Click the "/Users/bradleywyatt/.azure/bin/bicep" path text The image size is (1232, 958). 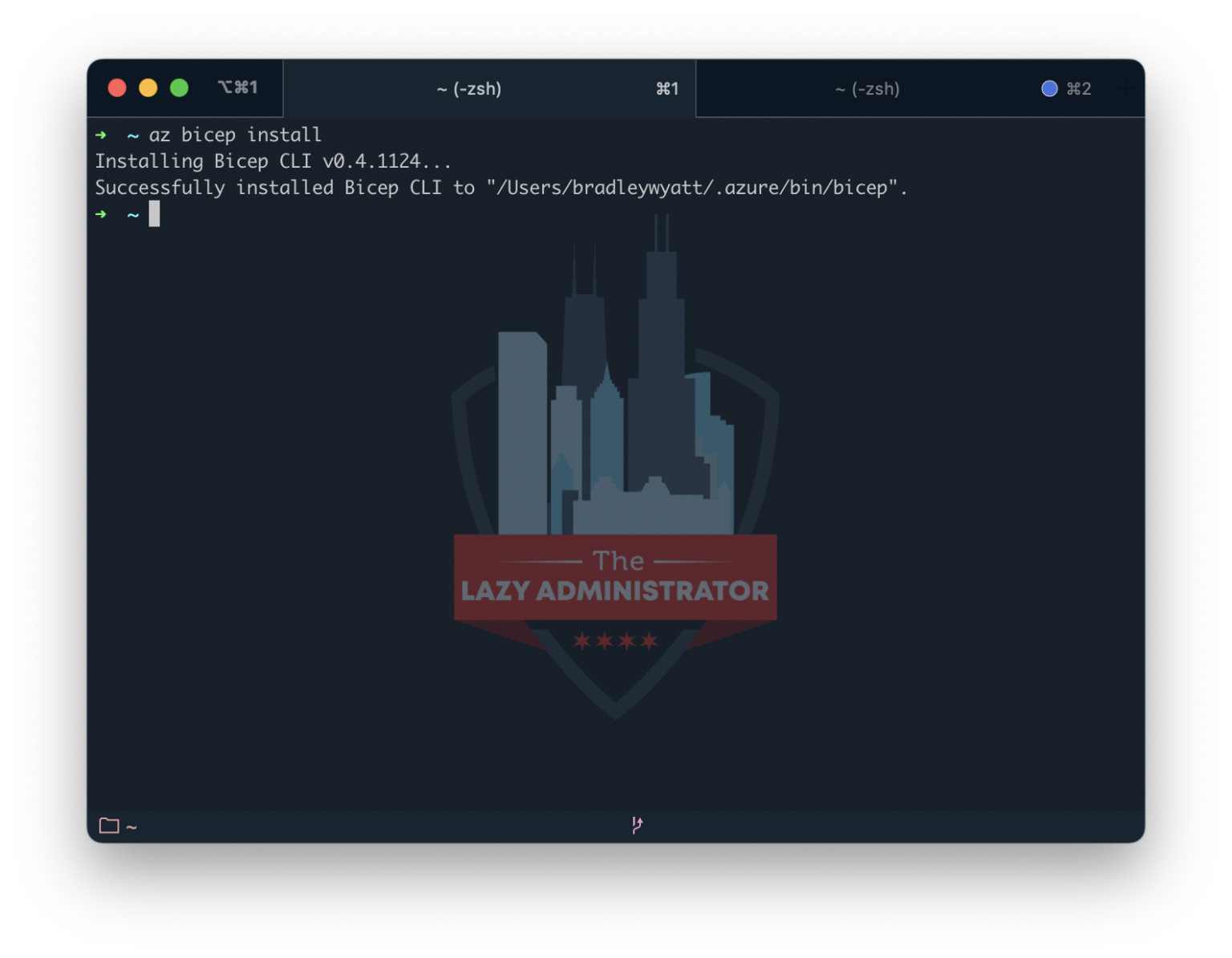[691, 188]
